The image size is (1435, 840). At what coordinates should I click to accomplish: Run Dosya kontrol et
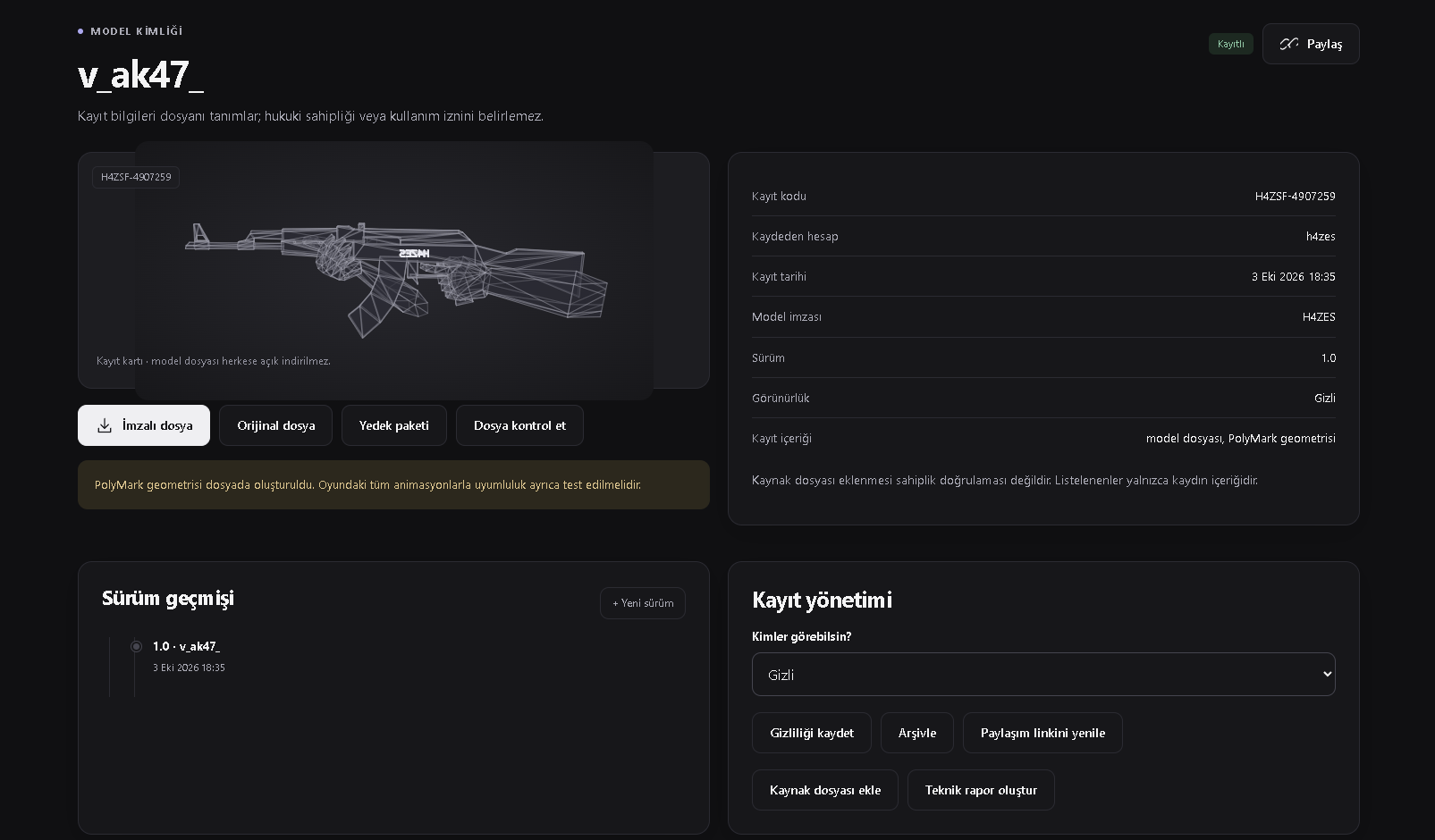coord(519,425)
